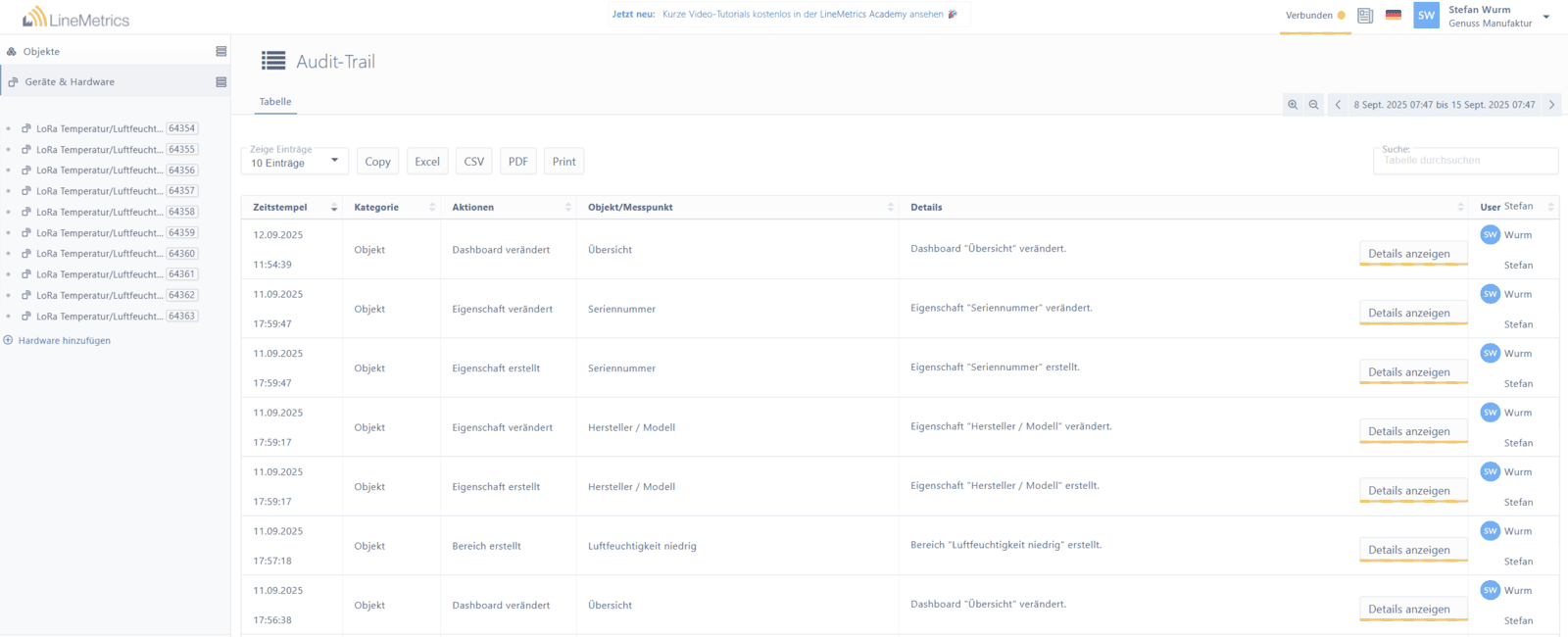Screen dimensions: 1568x637
Task: Open the '10 Einträge' entries dropdown
Action: pos(294,162)
